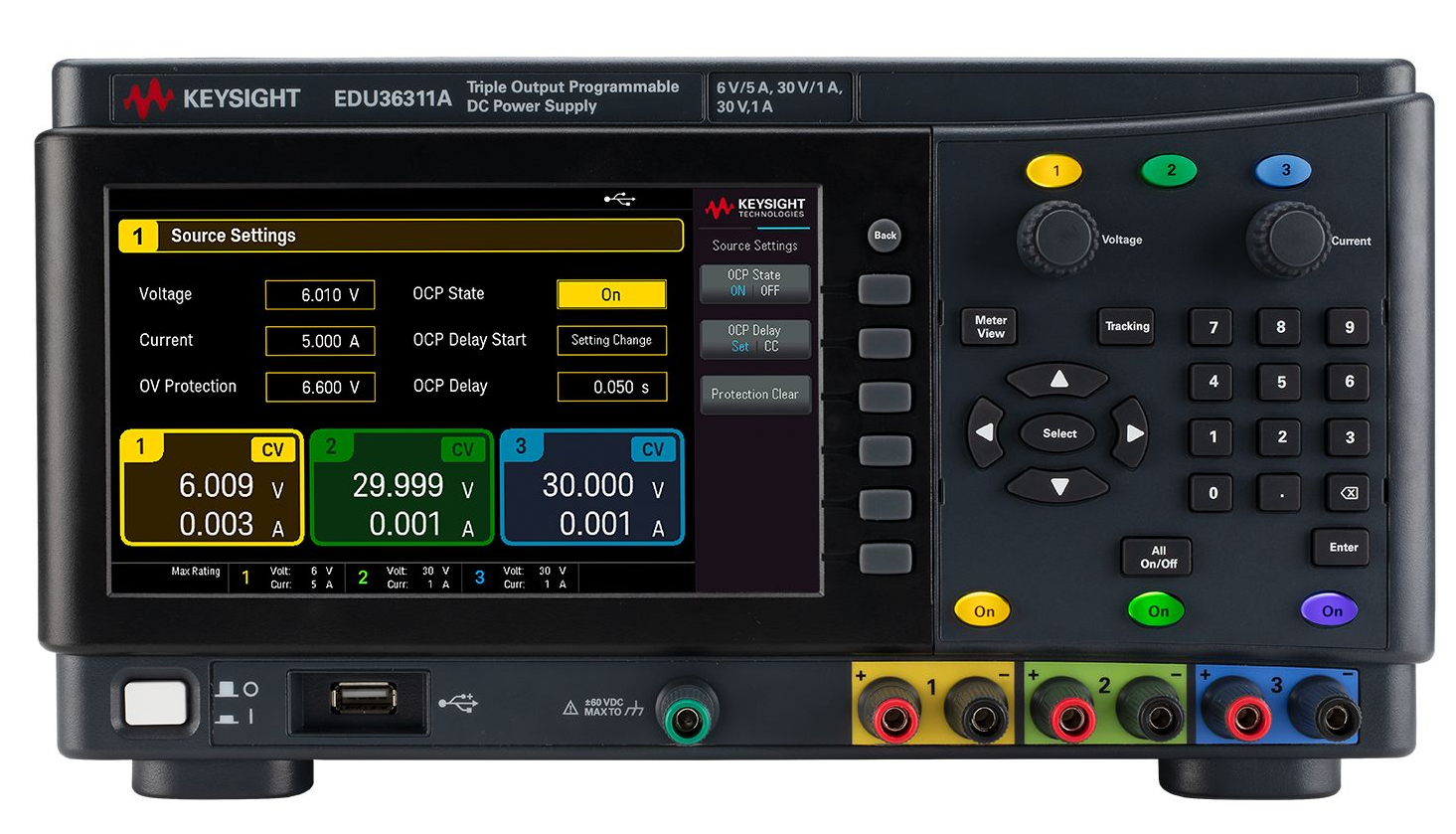Select the channel 2 meter tile showing 29.999 V
Screen dimensions: 1456x834
(x=402, y=486)
